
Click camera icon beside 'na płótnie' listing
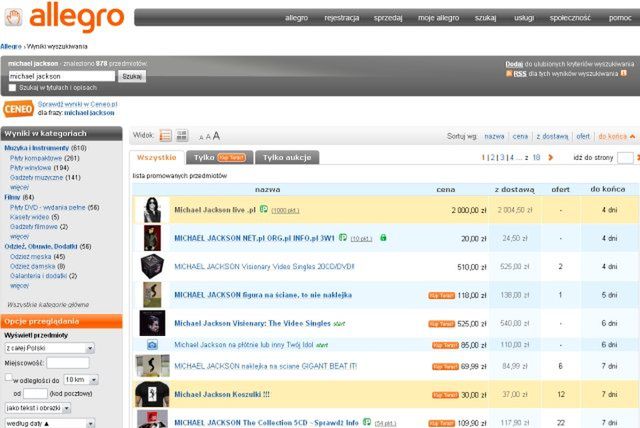[x=152, y=345]
